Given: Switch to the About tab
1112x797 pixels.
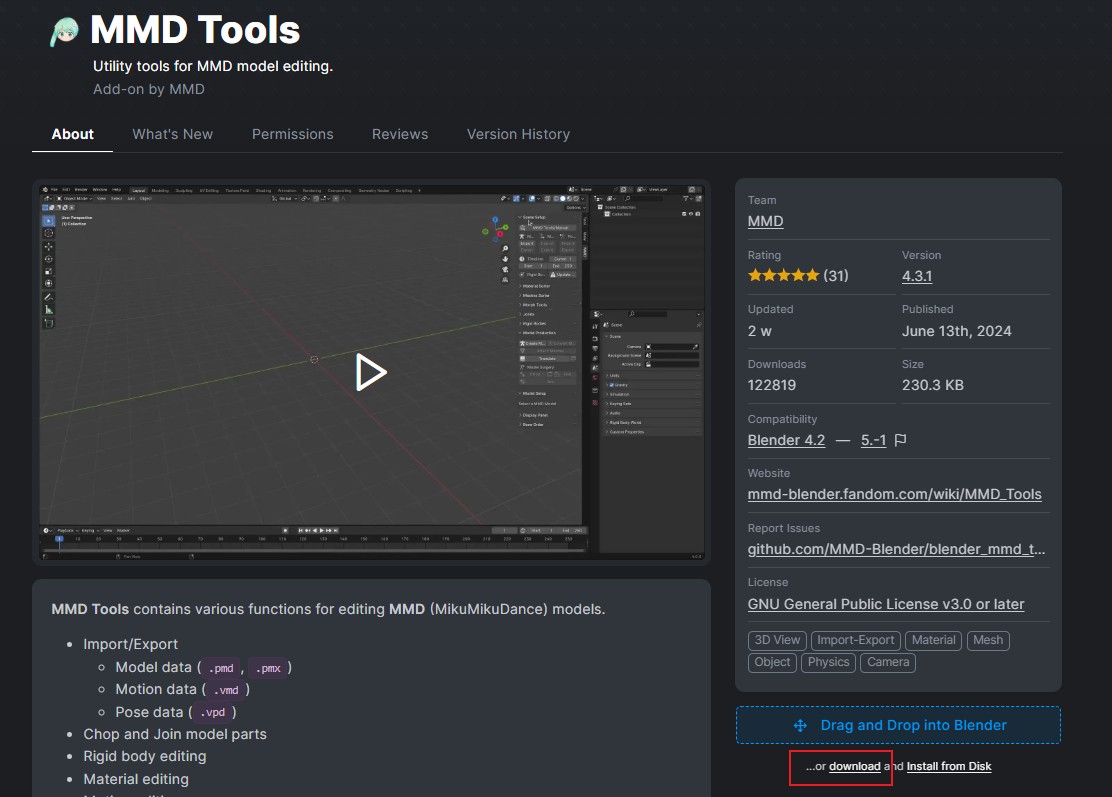Looking at the screenshot, I should (x=72, y=134).
